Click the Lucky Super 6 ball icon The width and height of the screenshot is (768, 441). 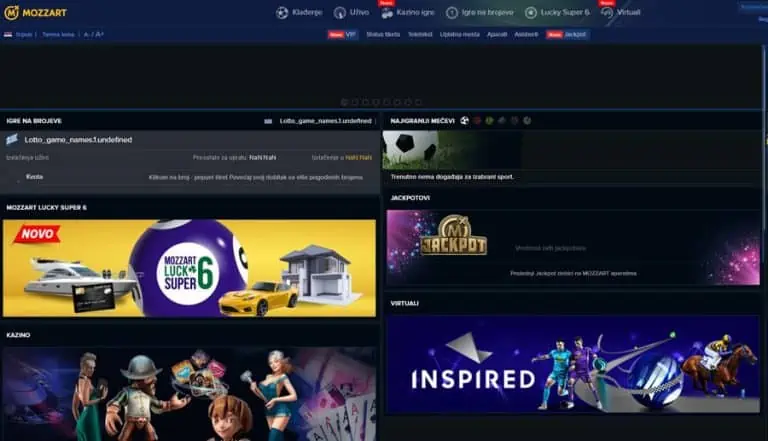click(x=530, y=13)
